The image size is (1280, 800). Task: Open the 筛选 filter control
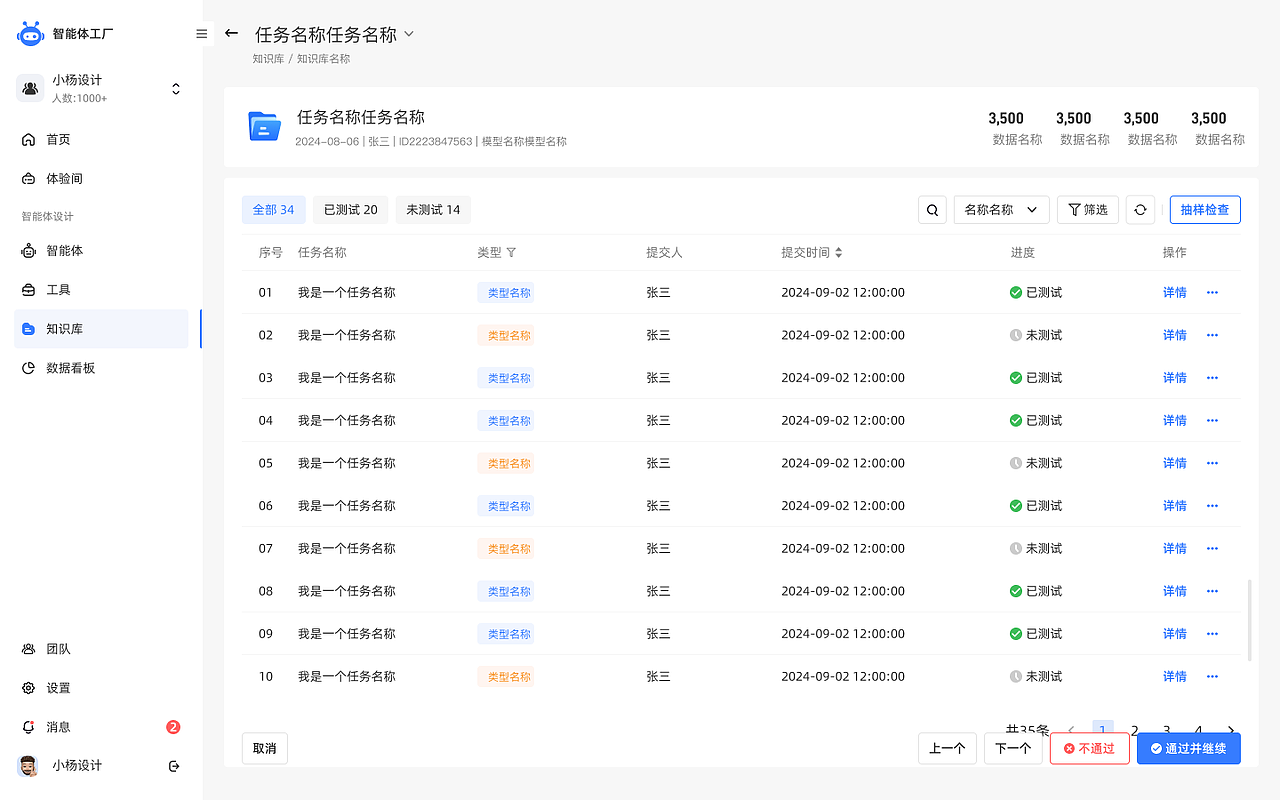tap(1087, 209)
